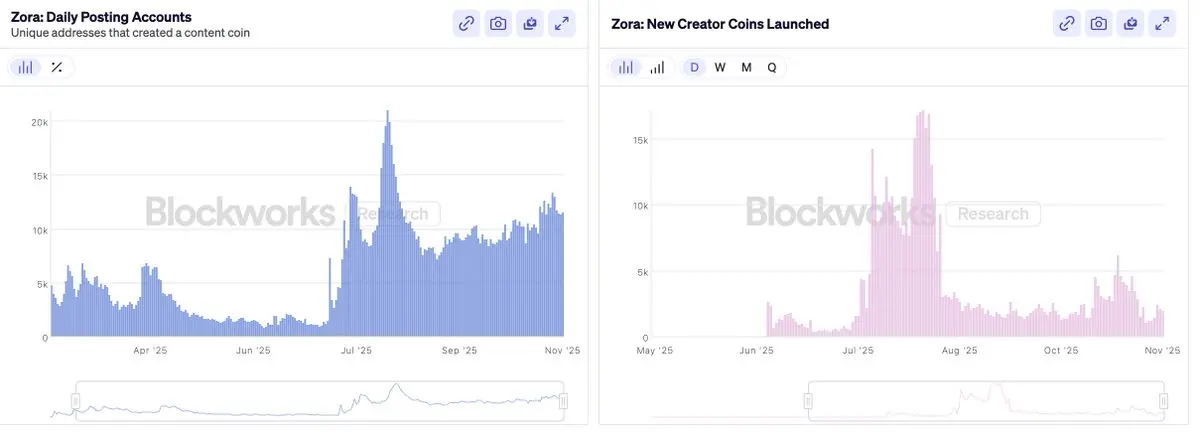Select daily (D) interval tab
Screen dimensions: 1200x438
pos(694,67)
